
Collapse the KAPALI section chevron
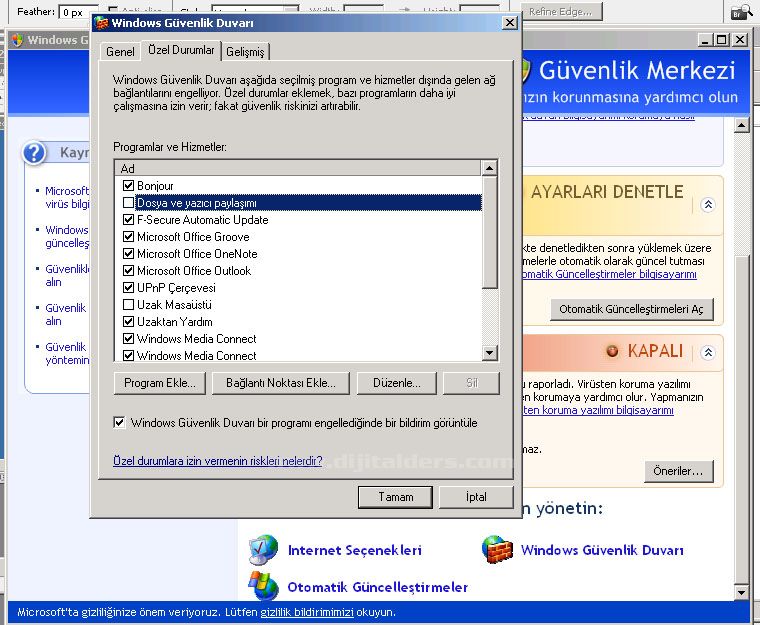pos(708,352)
